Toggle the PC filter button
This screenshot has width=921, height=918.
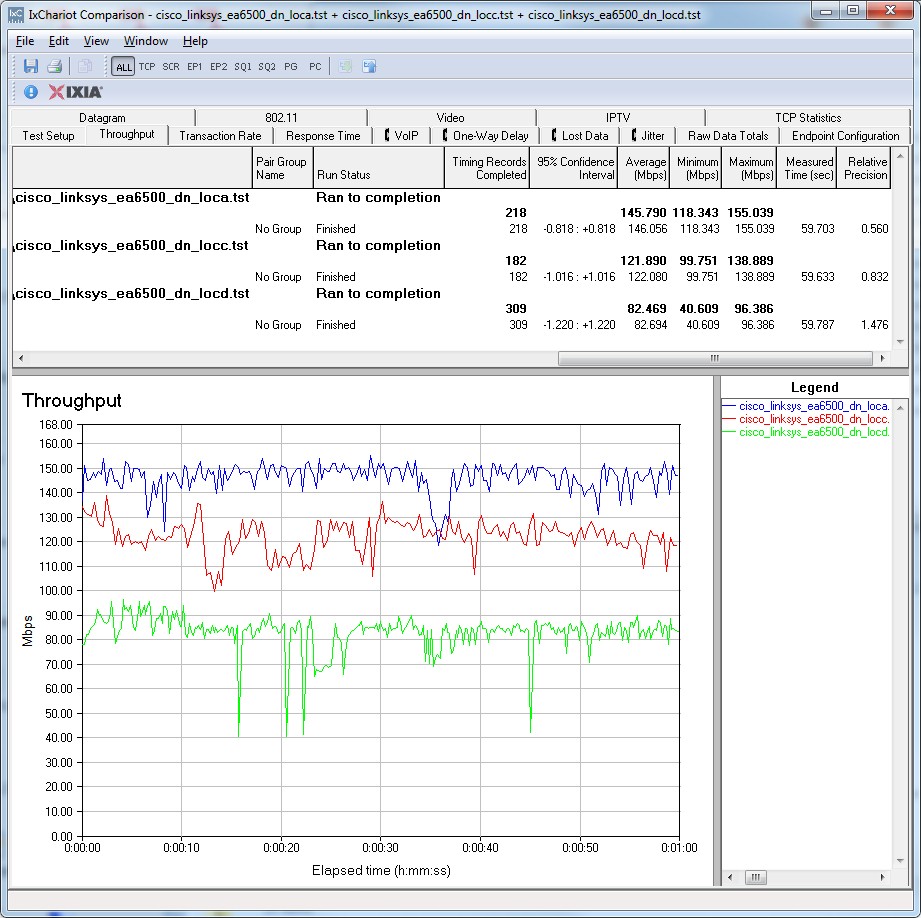315,67
